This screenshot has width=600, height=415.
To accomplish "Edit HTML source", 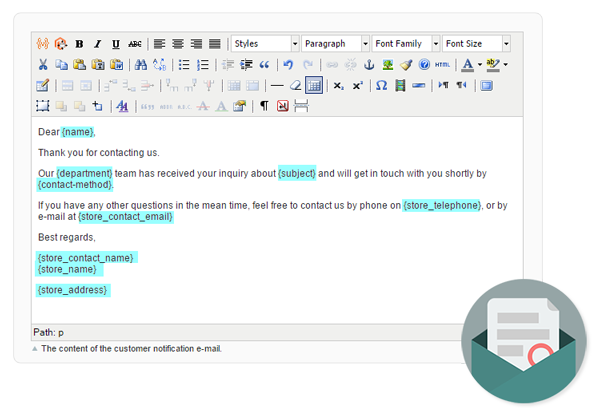I will 442,65.
